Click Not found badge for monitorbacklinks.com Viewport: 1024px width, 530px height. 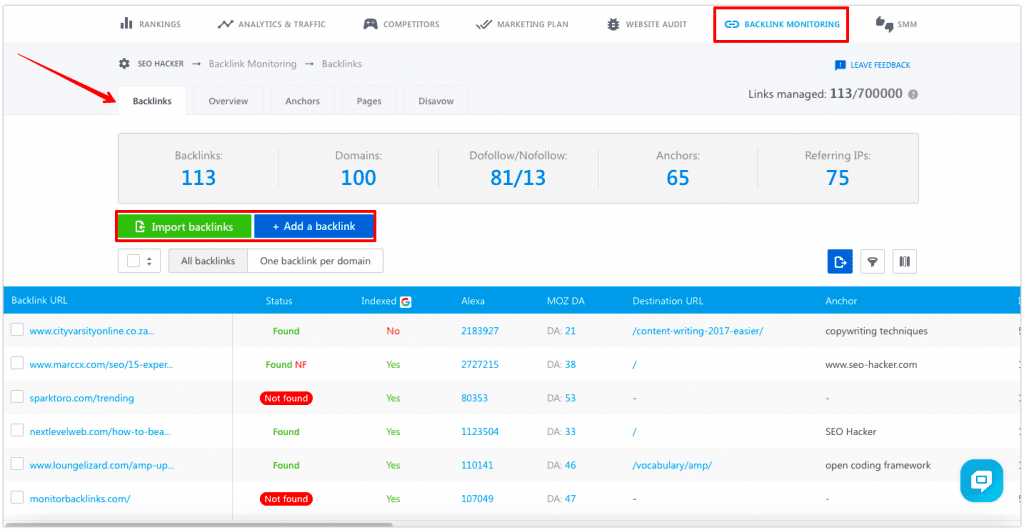coord(286,499)
